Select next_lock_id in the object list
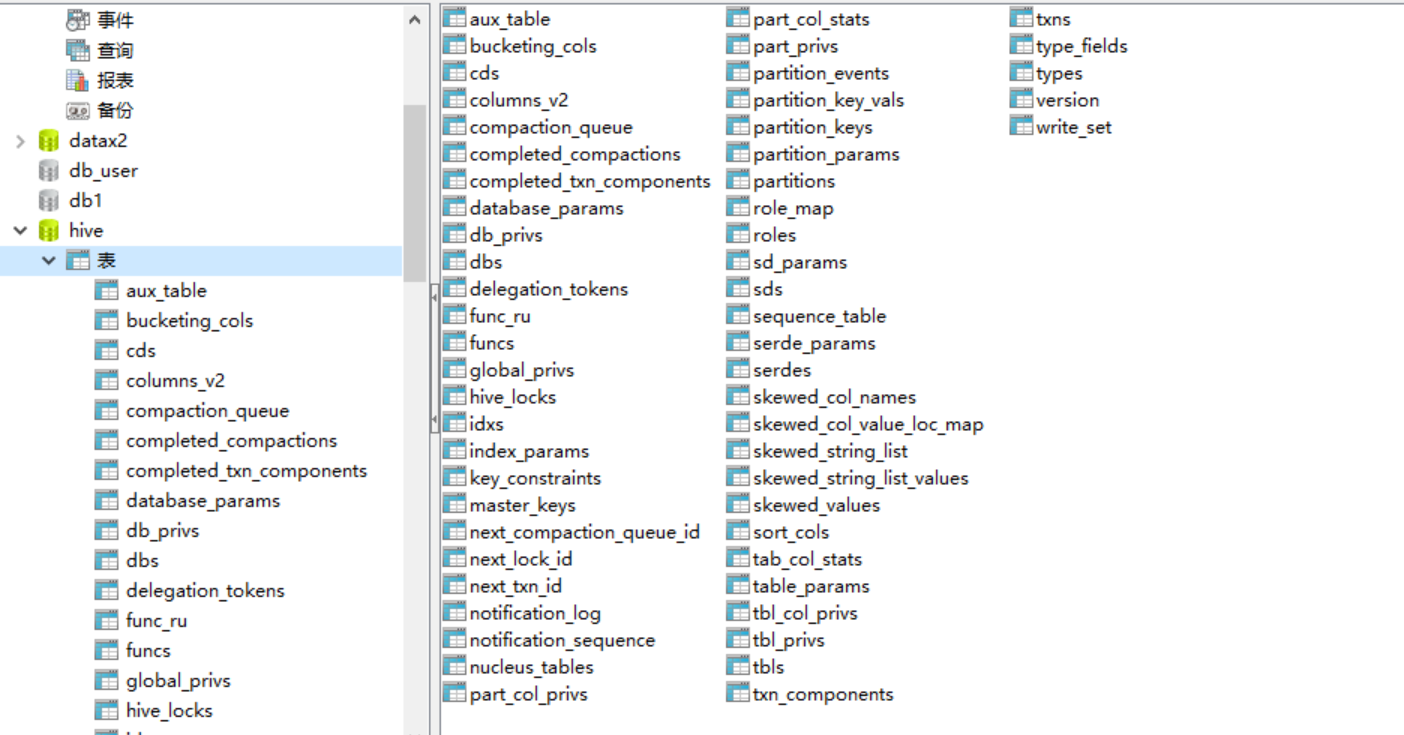The image size is (1404, 735). pos(521,559)
